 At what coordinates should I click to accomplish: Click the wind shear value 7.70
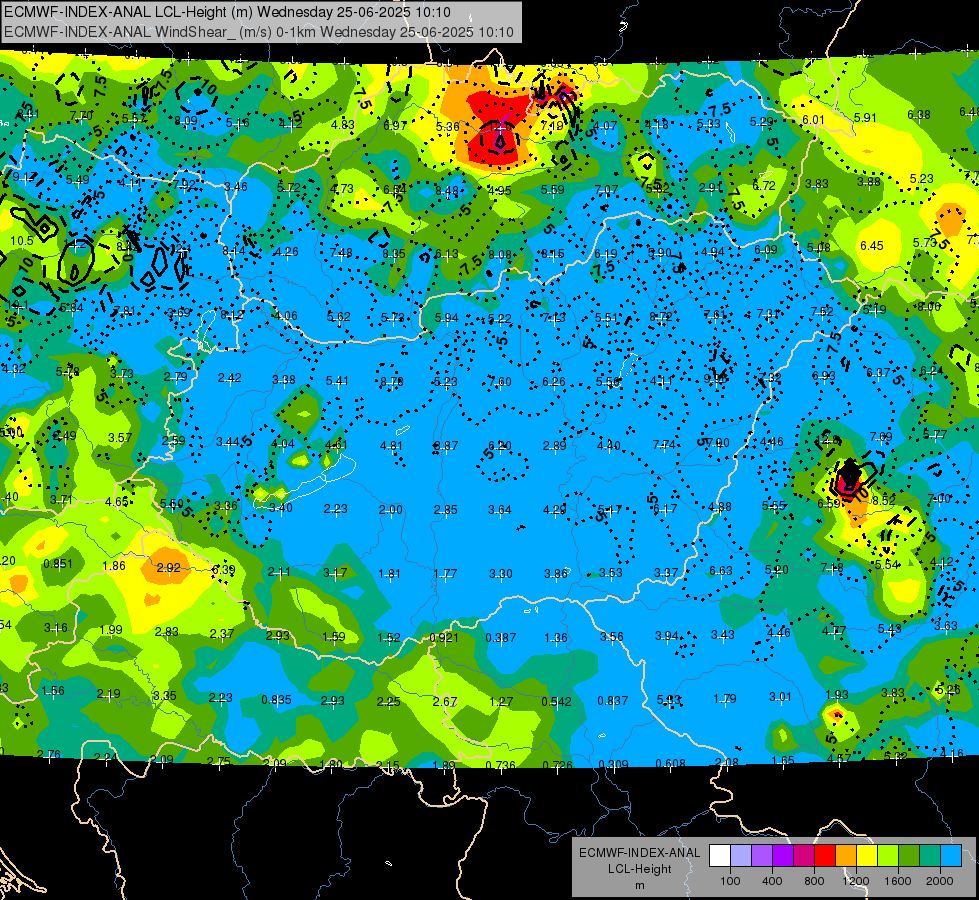click(81, 115)
